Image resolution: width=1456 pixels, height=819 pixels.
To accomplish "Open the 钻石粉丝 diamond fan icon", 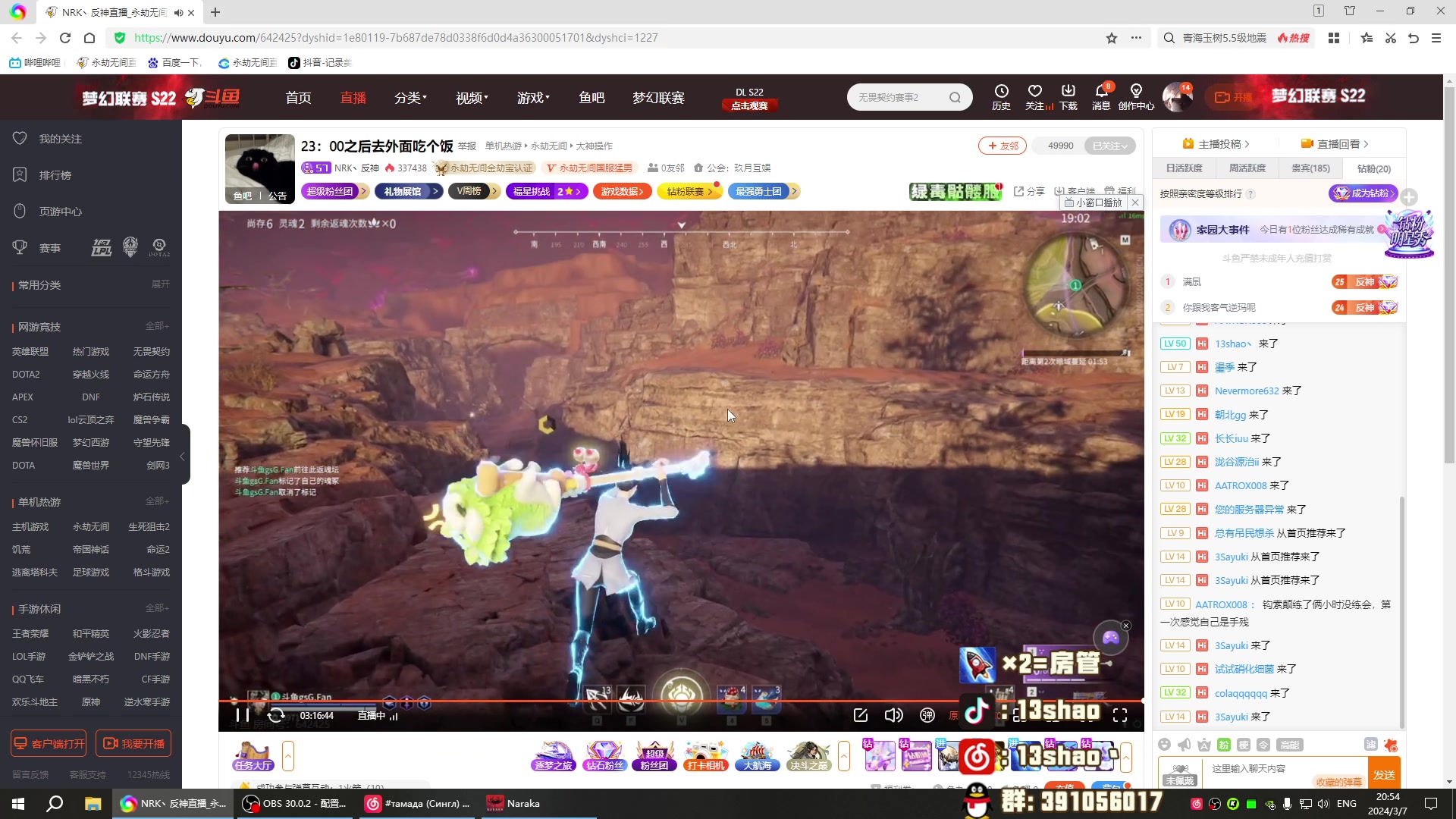I will (x=604, y=756).
